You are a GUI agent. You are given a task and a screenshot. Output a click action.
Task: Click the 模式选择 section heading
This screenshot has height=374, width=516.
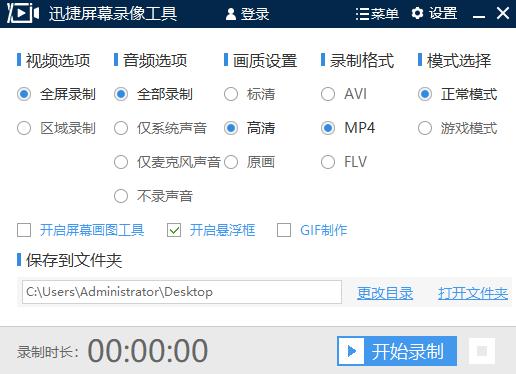(x=459, y=61)
